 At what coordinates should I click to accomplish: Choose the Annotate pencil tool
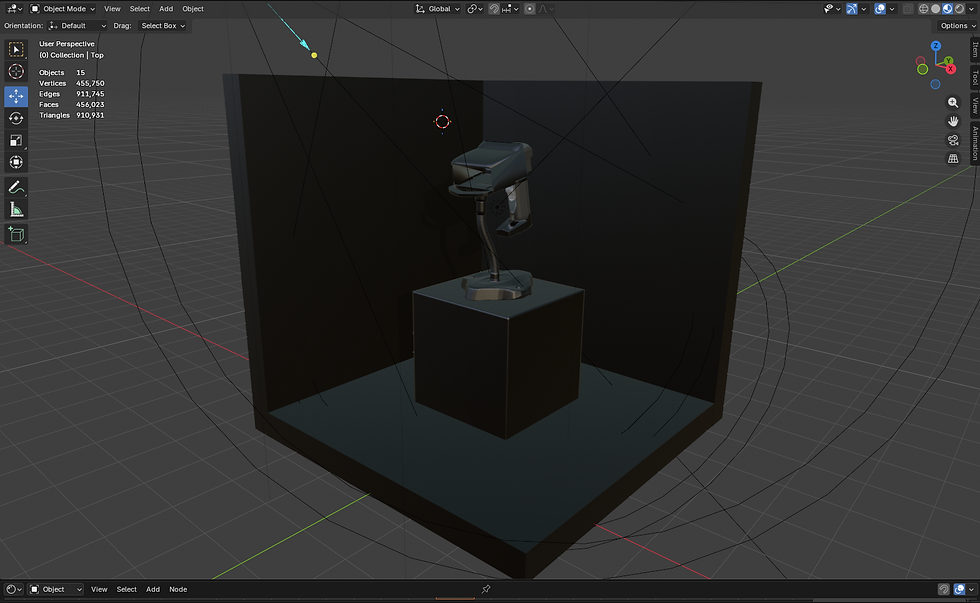[x=16, y=187]
